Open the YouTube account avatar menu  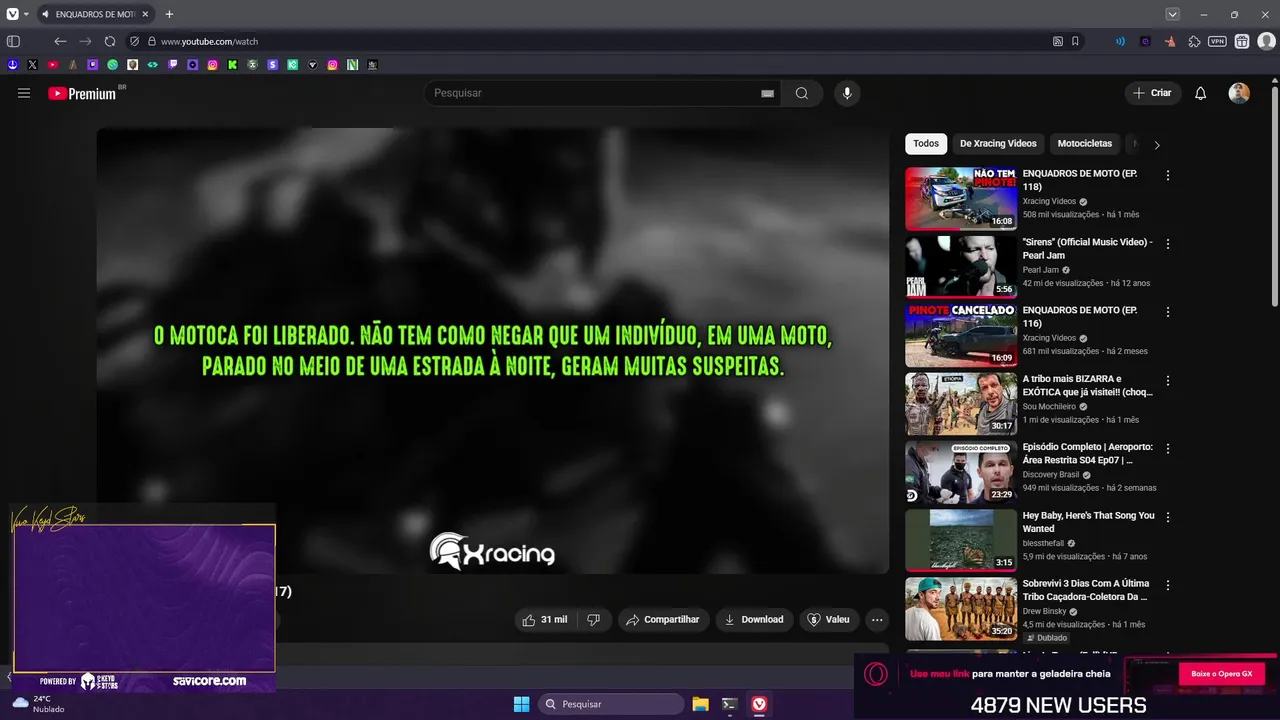tap(1239, 93)
